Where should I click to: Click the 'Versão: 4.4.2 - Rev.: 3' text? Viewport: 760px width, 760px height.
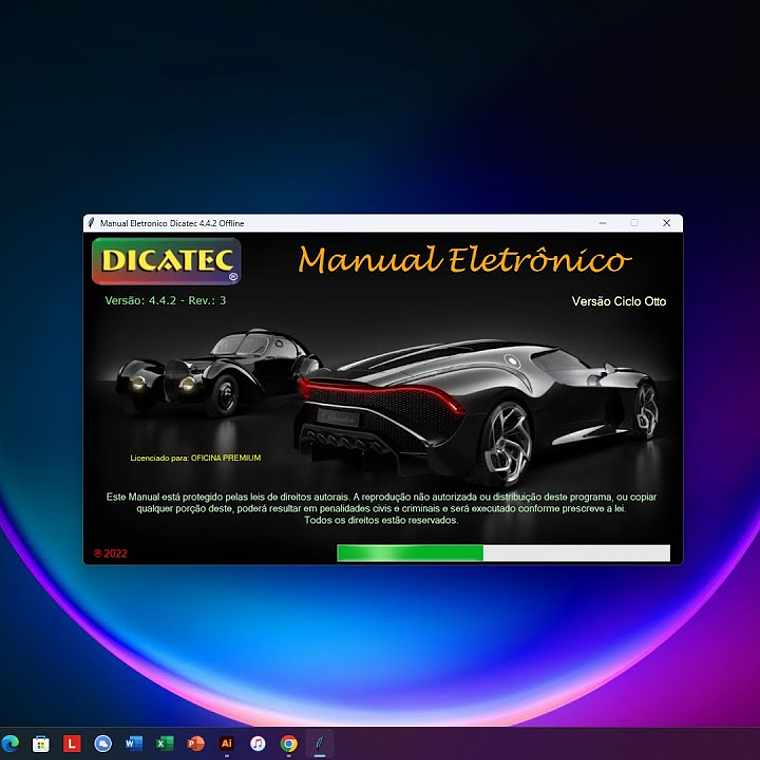(x=165, y=301)
